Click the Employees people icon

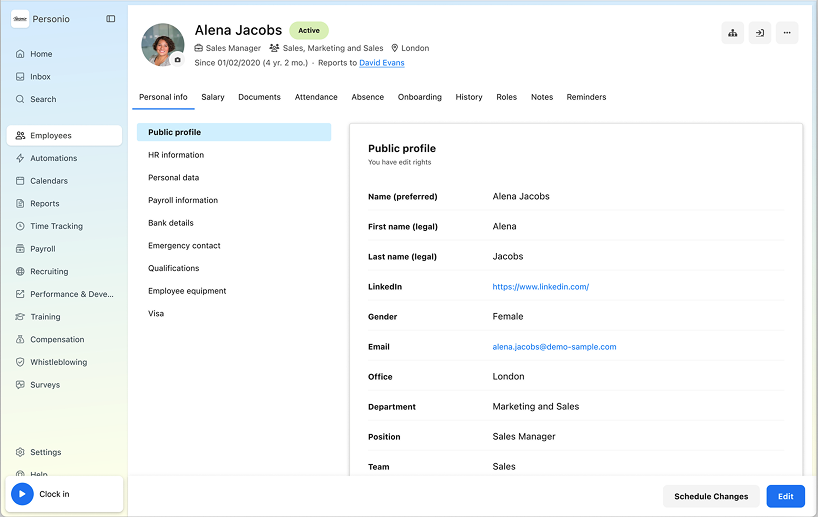(20, 136)
